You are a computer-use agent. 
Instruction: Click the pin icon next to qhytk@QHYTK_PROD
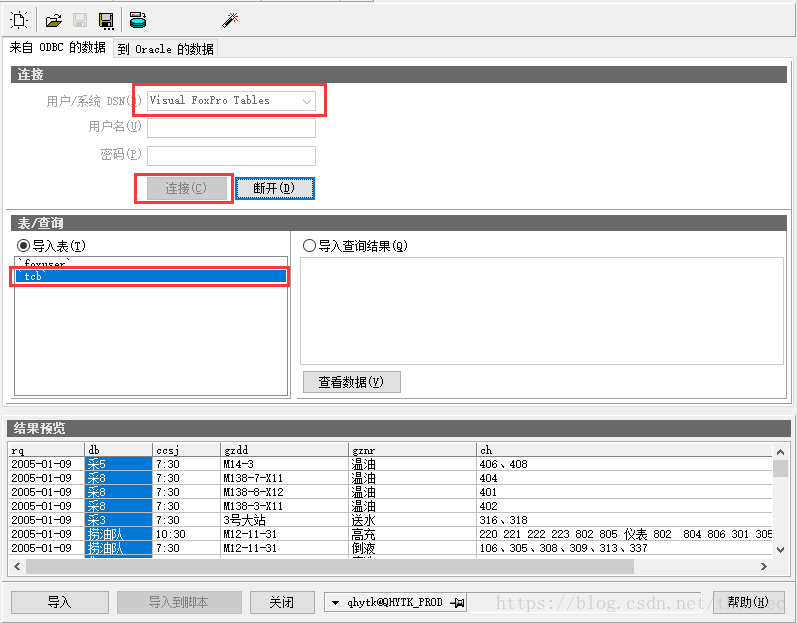(x=457, y=603)
